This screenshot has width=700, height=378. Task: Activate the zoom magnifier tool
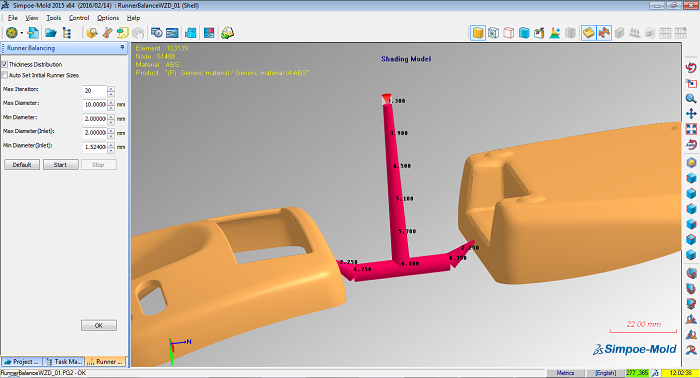click(691, 98)
